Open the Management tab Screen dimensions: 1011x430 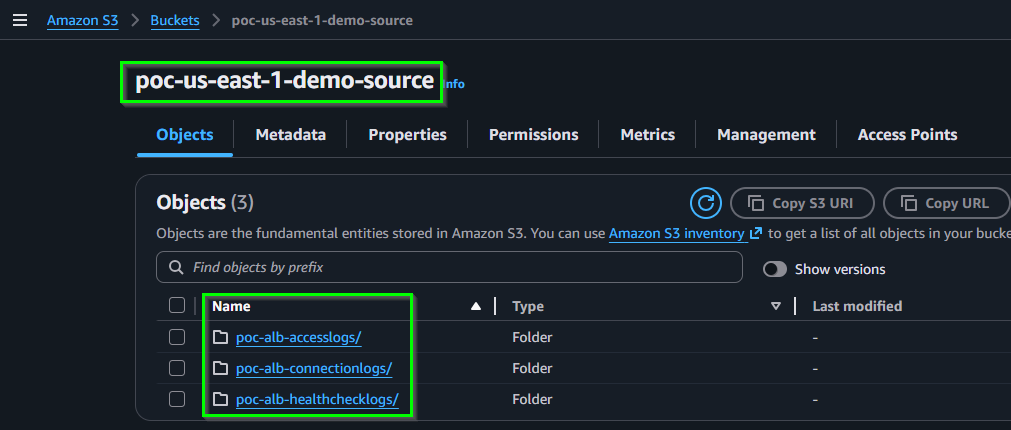[766, 135]
